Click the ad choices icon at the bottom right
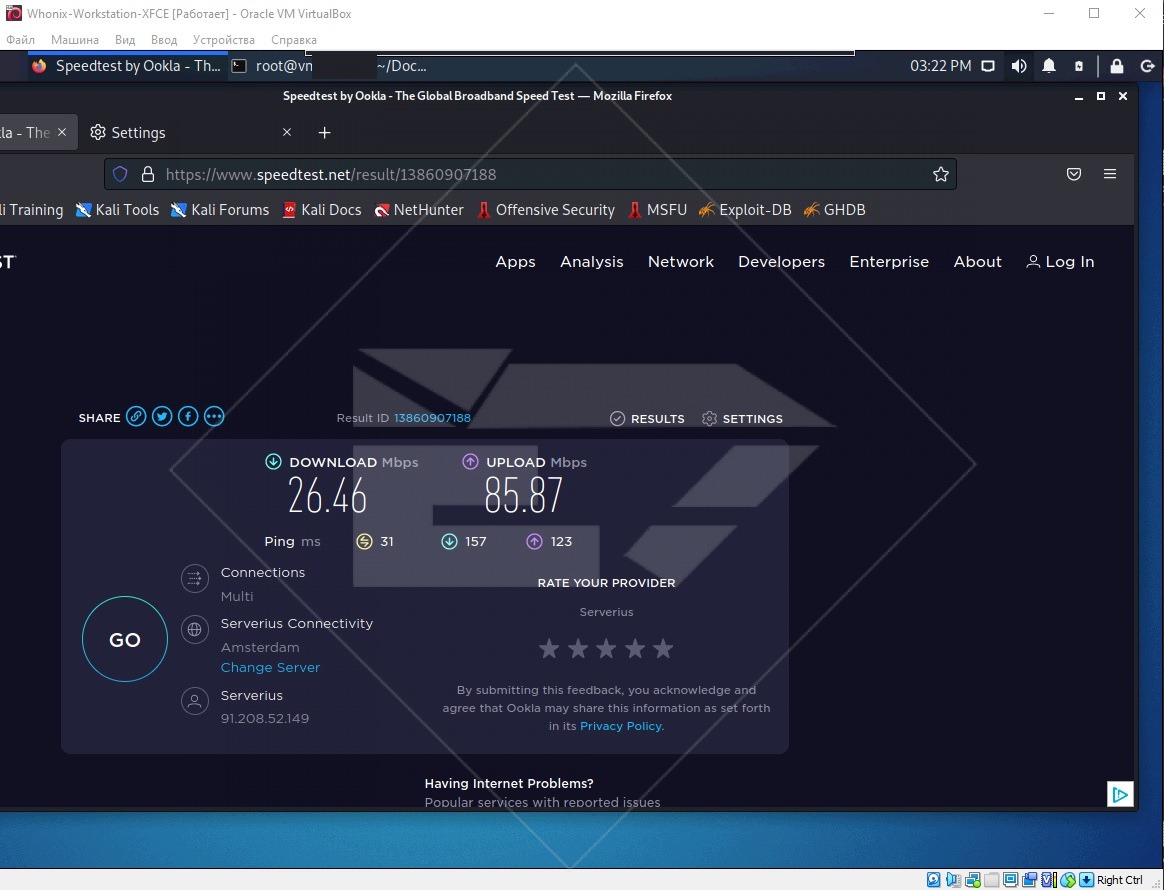Viewport: 1164px width, 890px height. point(1119,794)
